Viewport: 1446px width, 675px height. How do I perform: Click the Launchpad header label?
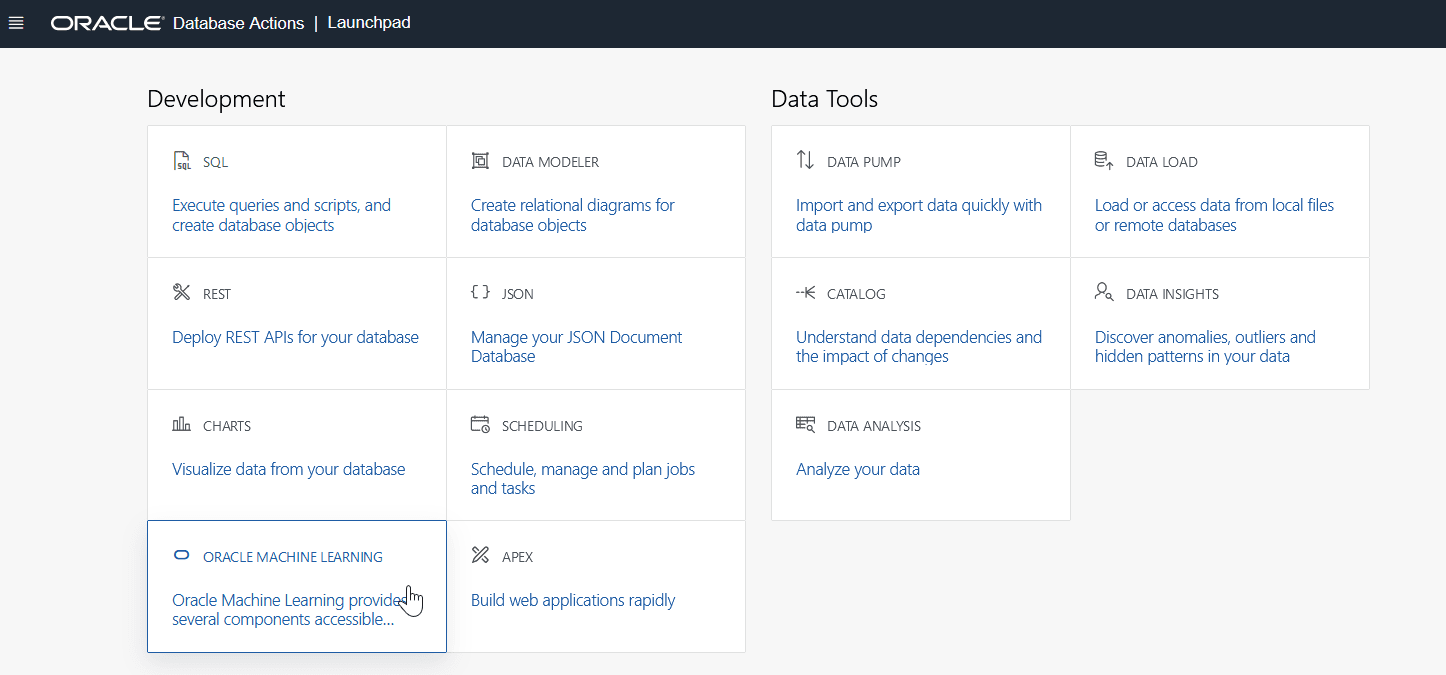[369, 23]
